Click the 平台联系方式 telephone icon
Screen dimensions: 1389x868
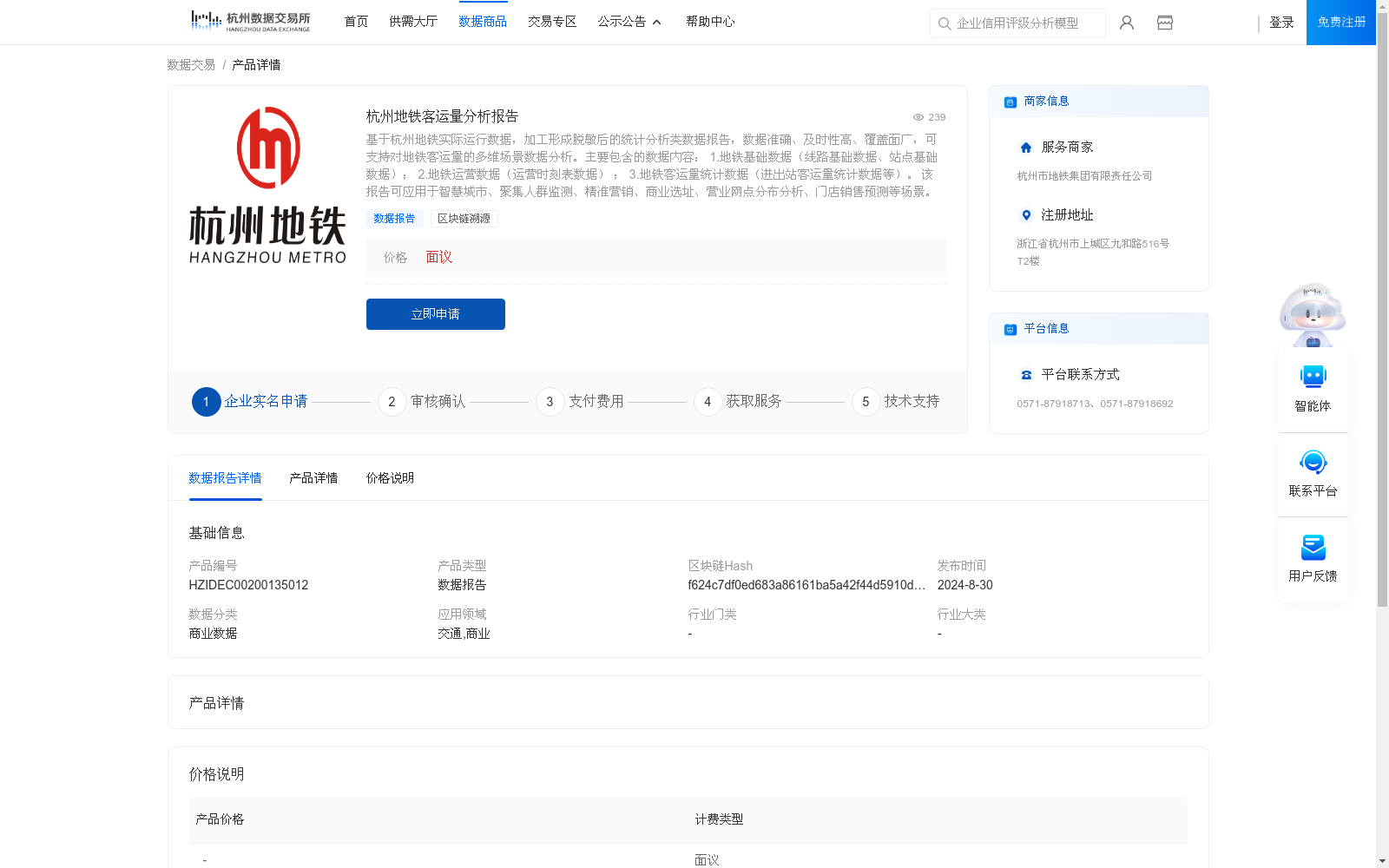[x=1026, y=375]
